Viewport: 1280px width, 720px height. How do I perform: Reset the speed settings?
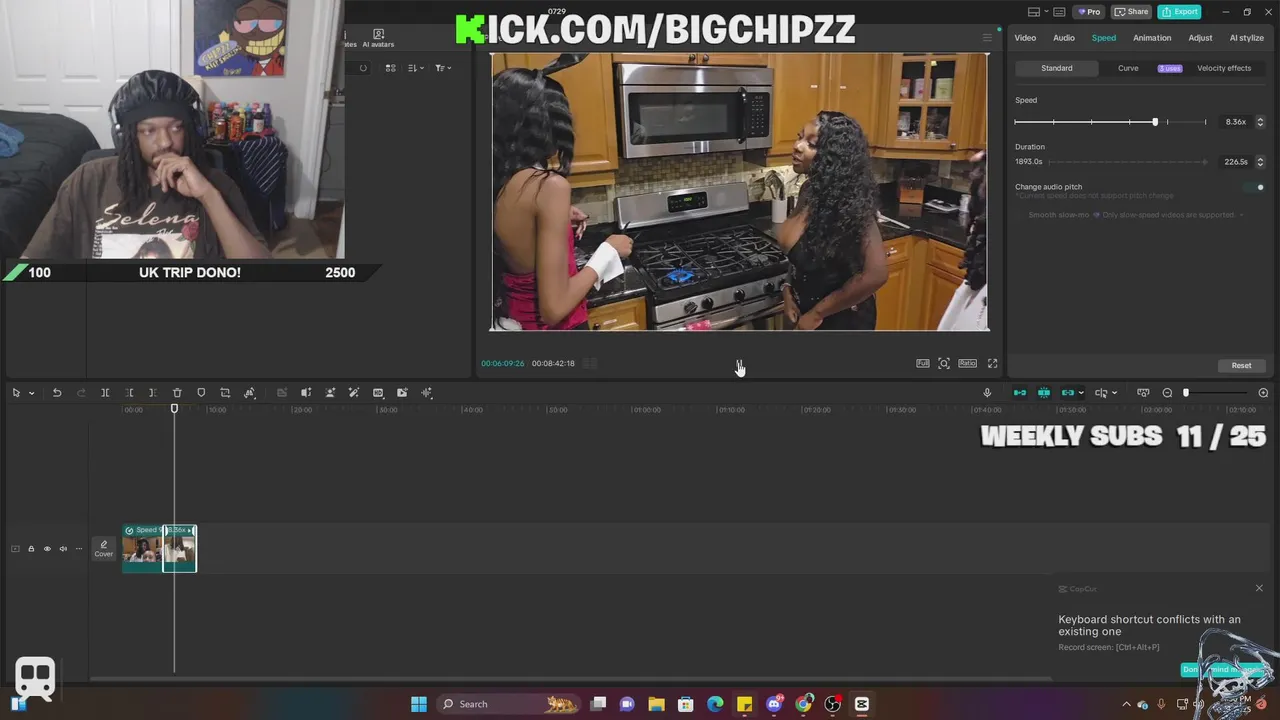pyautogui.click(x=1241, y=365)
